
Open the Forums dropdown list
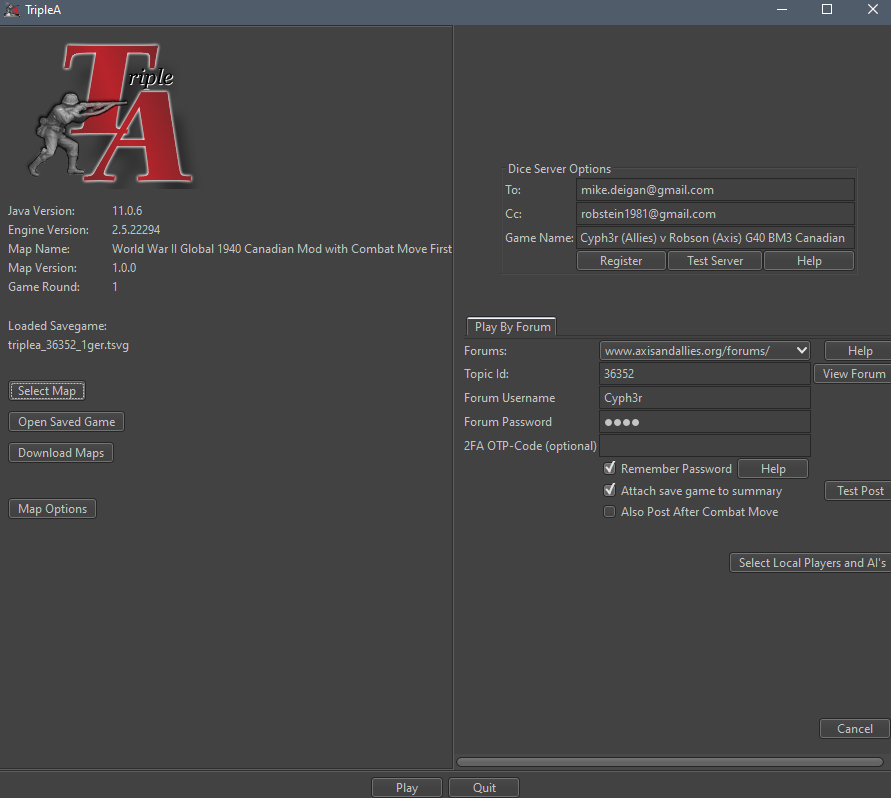click(705, 351)
